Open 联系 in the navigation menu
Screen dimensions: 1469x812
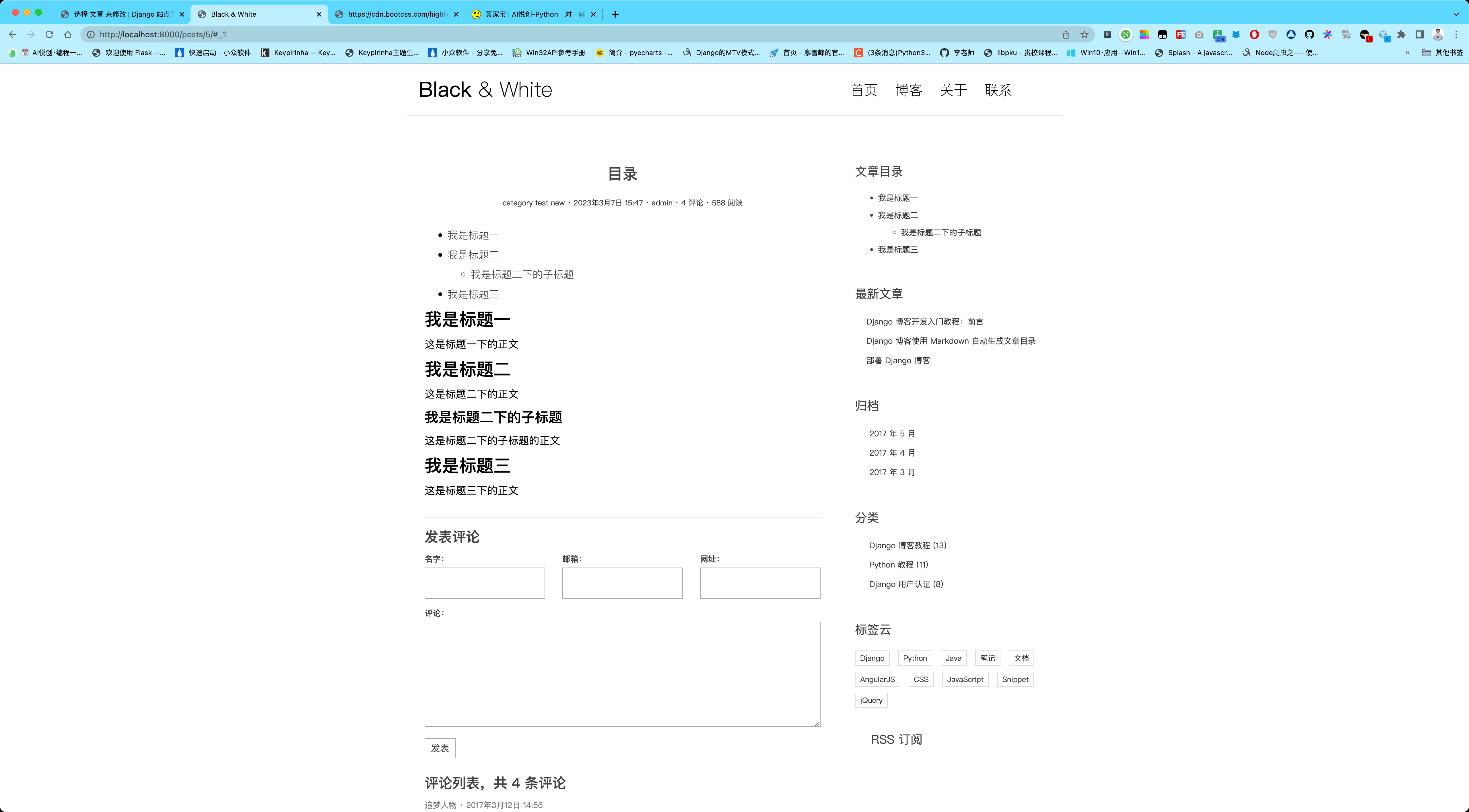click(x=998, y=90)
